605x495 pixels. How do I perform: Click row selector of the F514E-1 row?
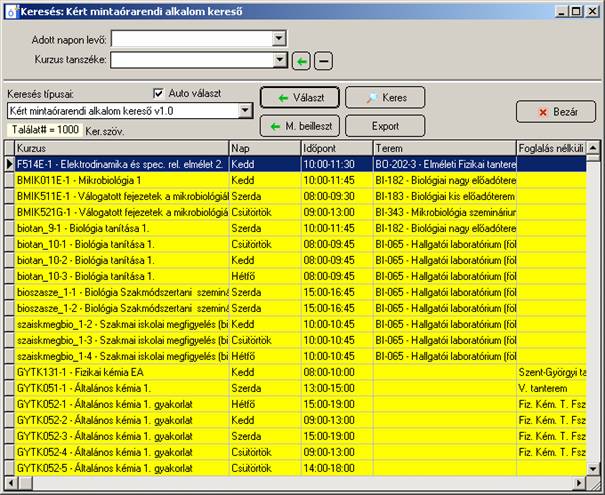pyautogui.click(x=9, y=164)
